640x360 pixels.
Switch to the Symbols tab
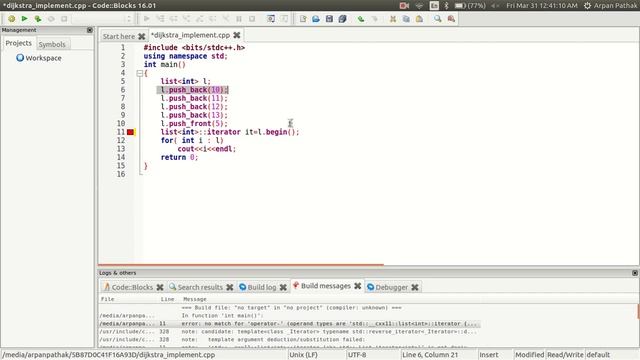[x=52, y=44]
